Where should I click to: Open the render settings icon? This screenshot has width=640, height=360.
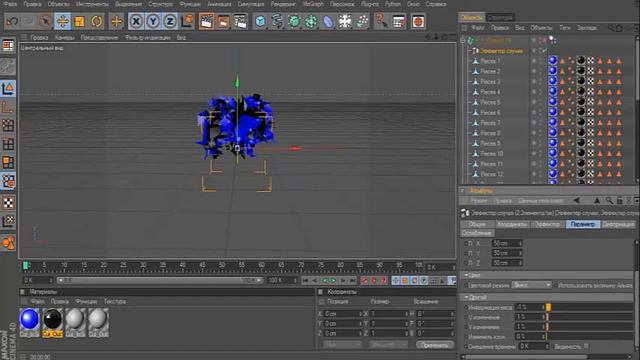coord(240,21)
